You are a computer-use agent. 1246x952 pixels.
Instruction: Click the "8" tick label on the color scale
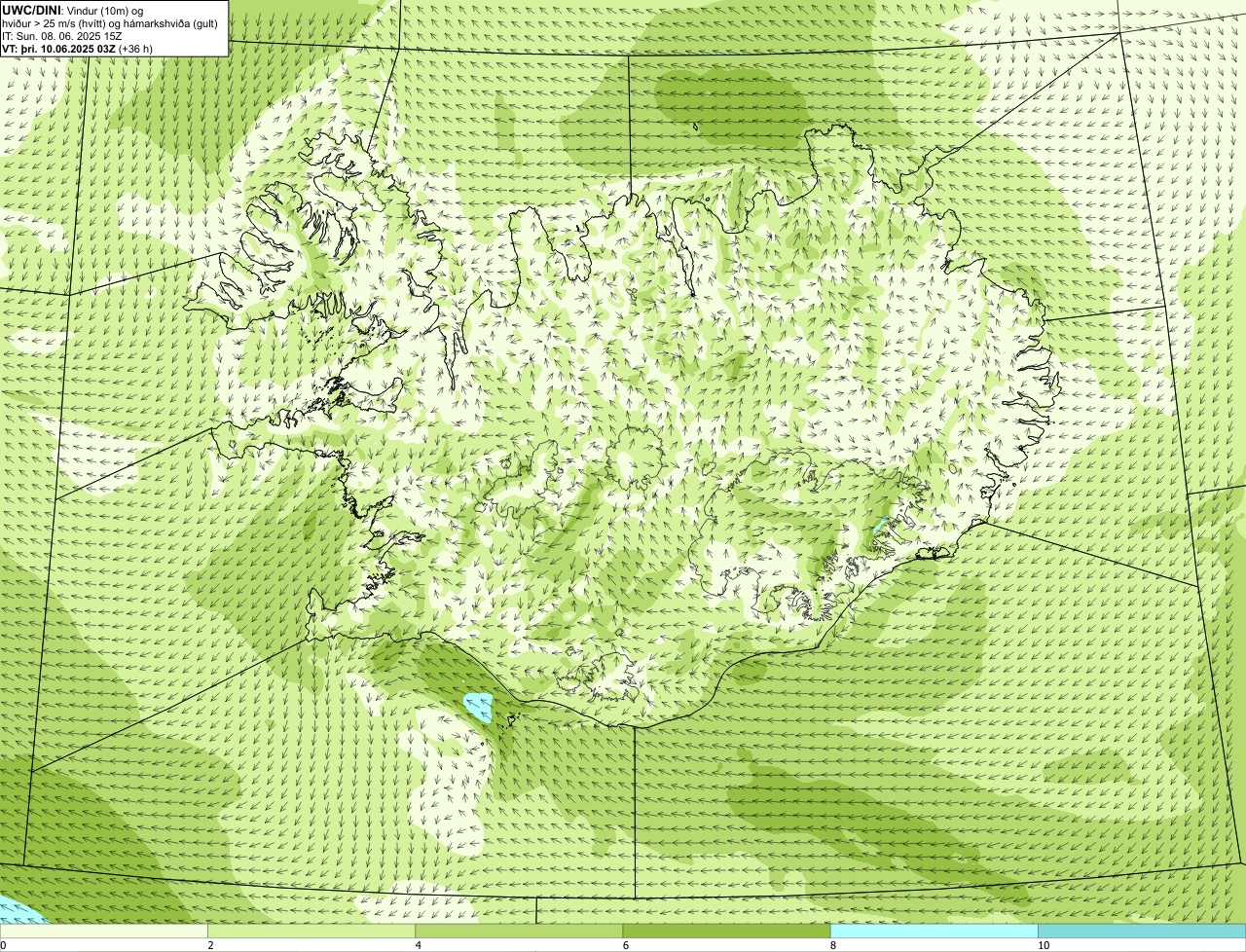833,945
